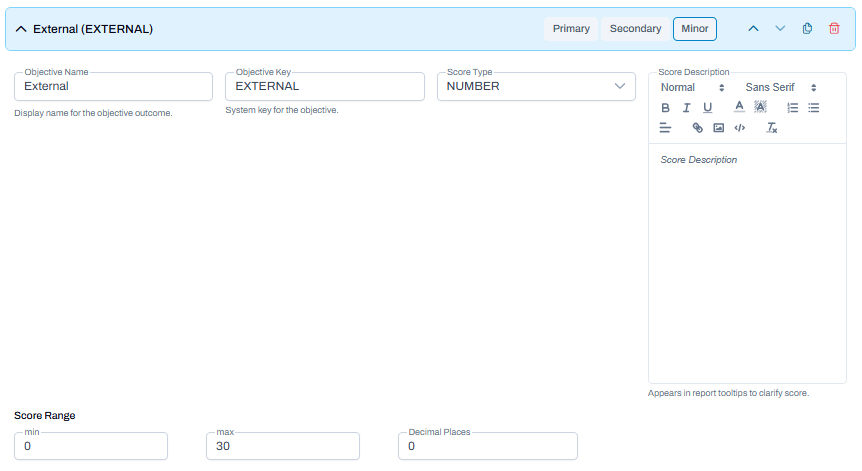862x471 pixels.
Task: Edit the Score Range max field
Action: tap(283, 446)
